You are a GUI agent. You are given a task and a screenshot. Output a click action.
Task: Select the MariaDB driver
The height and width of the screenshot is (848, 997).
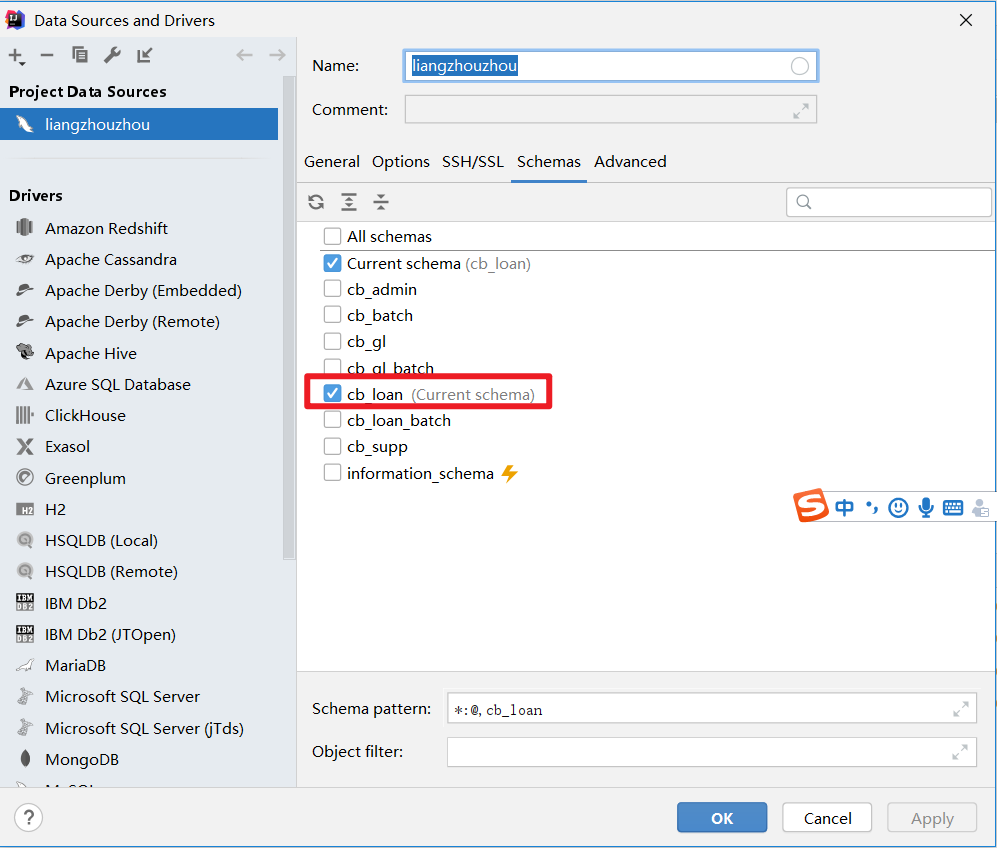(75, 666)
